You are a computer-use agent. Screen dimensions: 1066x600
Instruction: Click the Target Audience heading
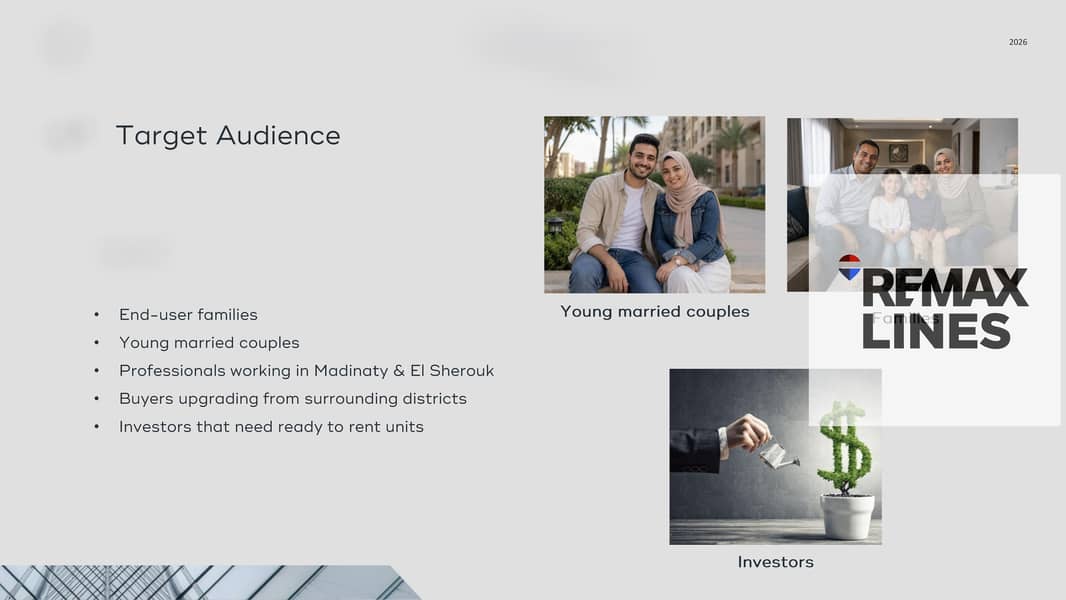(228, 135)
